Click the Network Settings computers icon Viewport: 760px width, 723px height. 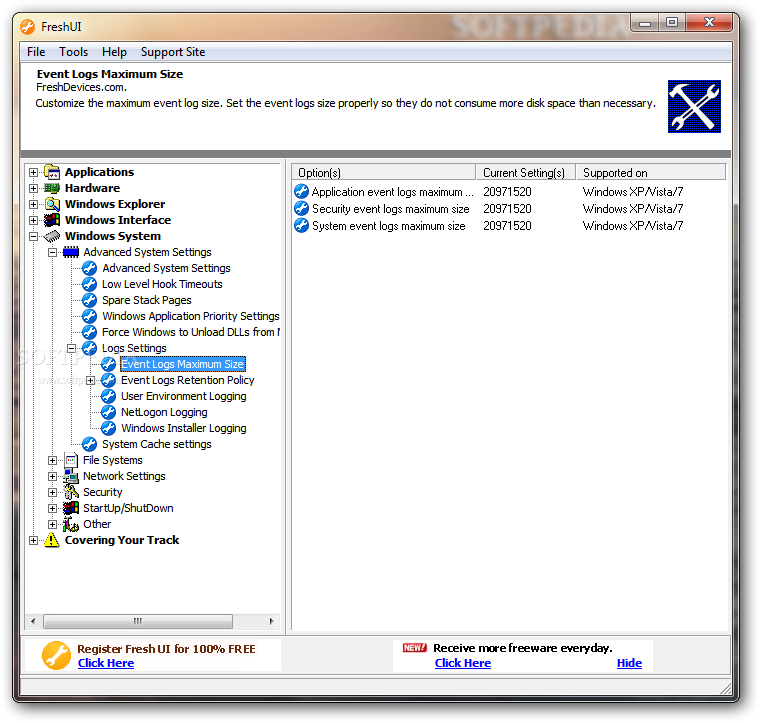[71, 476]
